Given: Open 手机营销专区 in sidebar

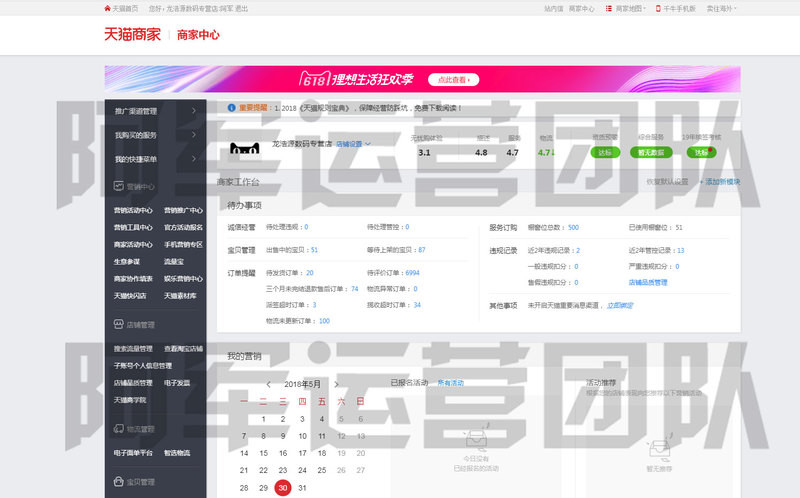Looking at the screenshot, I should coord(183,244).
